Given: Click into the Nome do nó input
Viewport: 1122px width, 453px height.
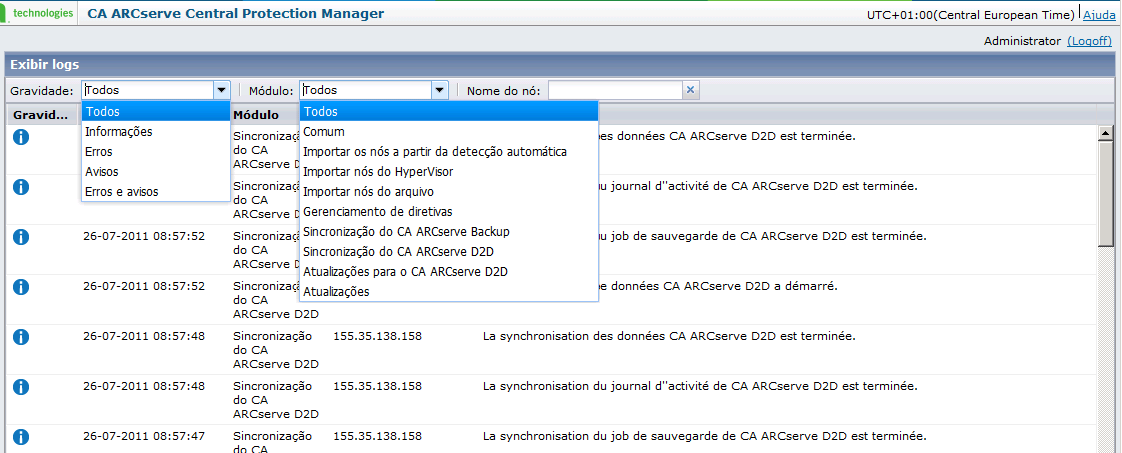Looking at the screenshot, I should (615, 90).
